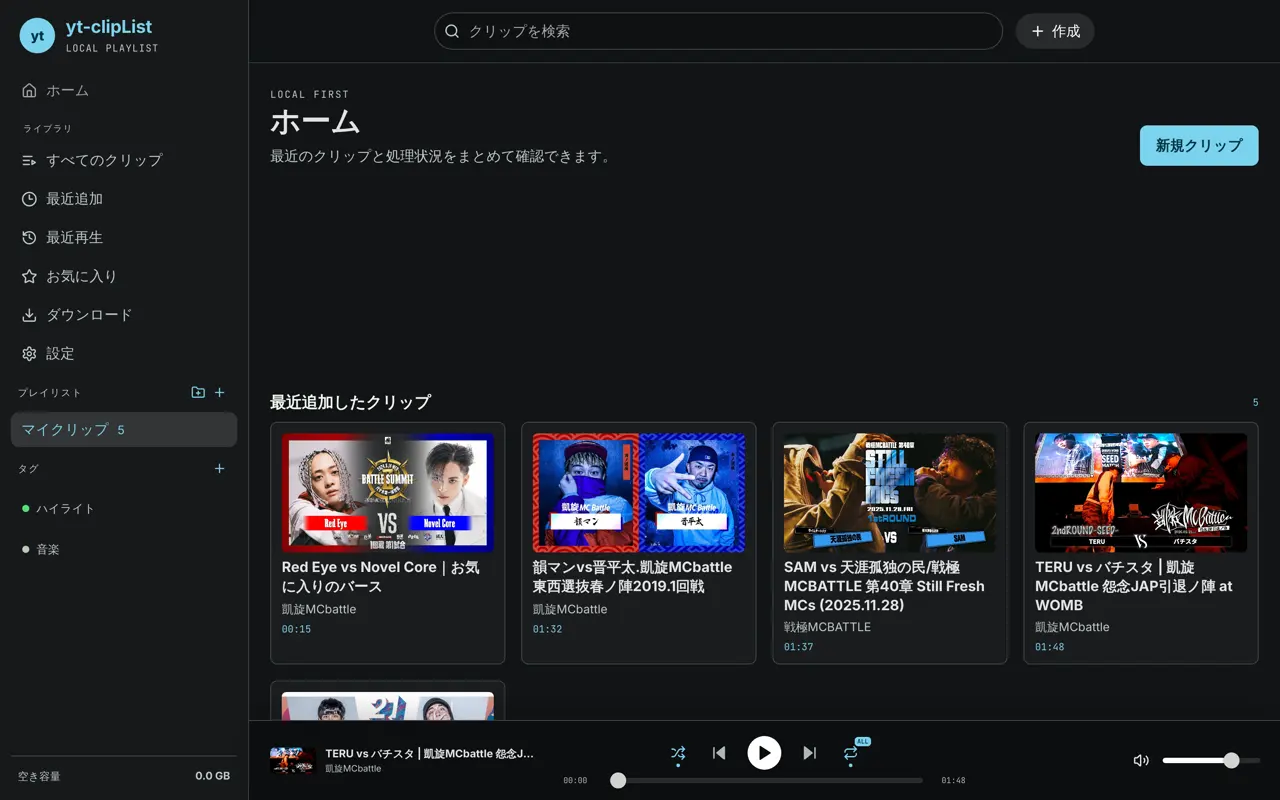Screen dimensions: 1280x800
Task: Click the home icon in sidebar
Action: 29,91
